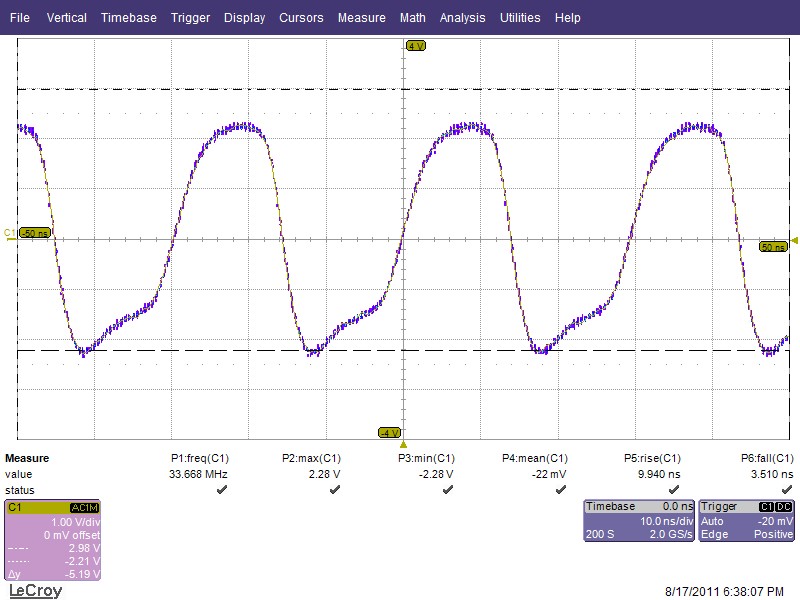Click the P3:min(C1) measurement label
Screen dimensions: 800x600
click(426, 458)
